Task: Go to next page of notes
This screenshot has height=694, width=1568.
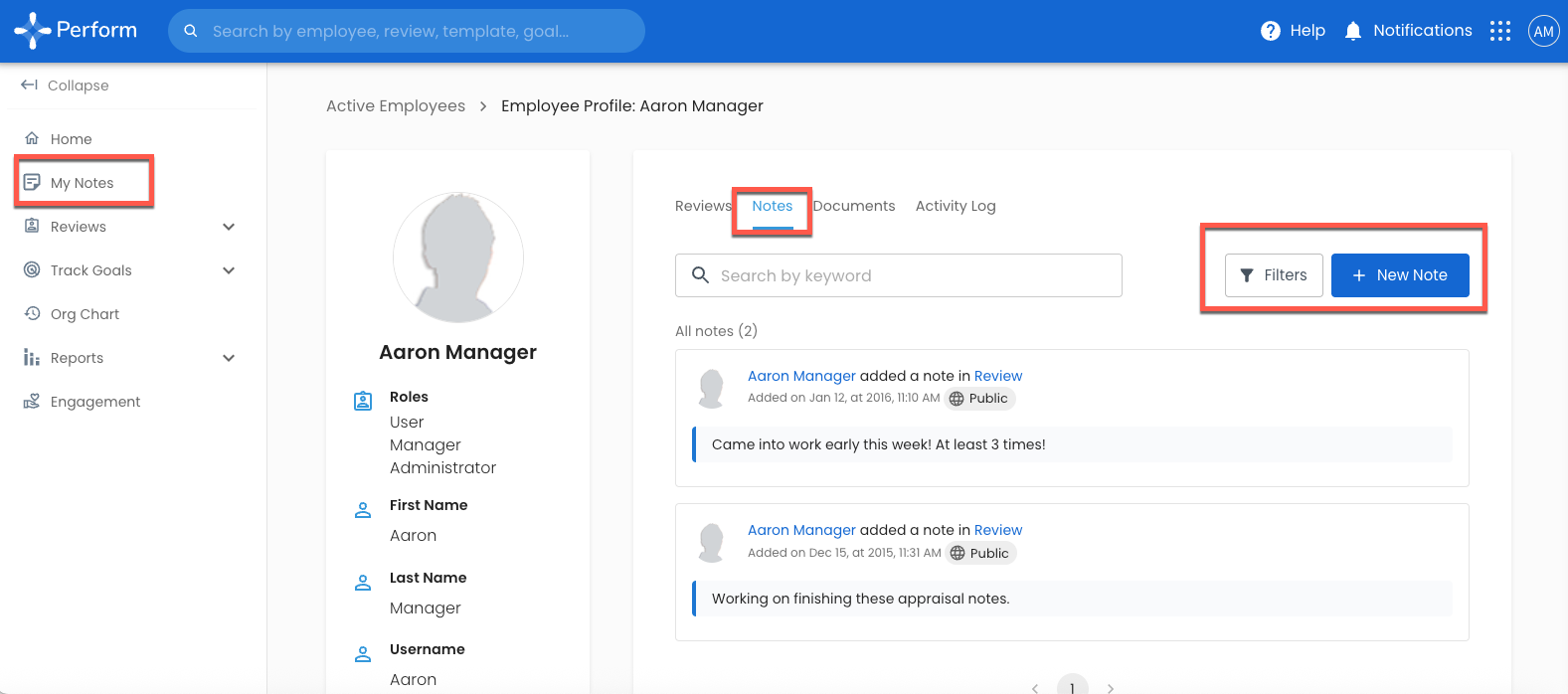Action: (x=1111, y=687)
